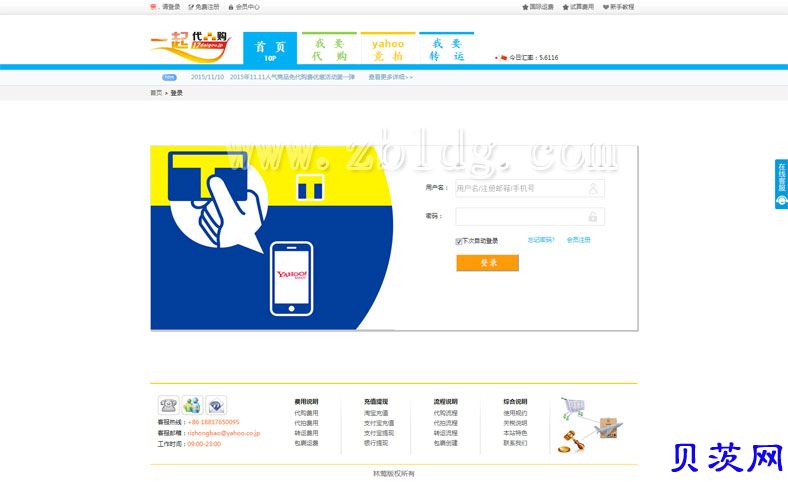Screen dimensions: 788x482
Task: Click the padlock icon in password field
Action: tap(593, 217)
